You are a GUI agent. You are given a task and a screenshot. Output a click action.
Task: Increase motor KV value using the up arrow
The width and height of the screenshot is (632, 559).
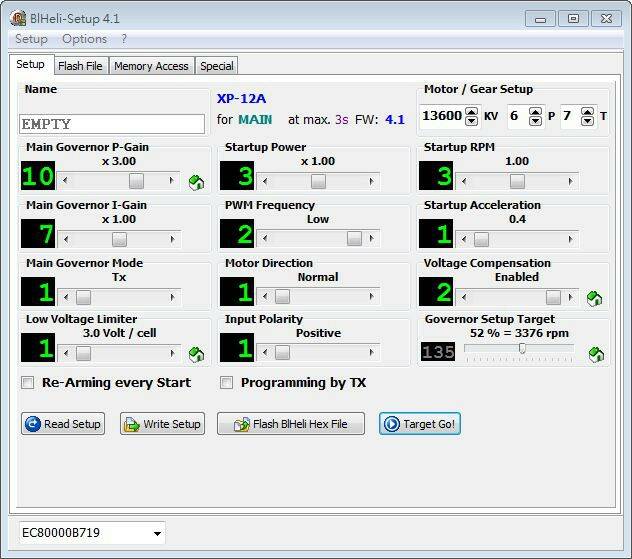tap(472, 112)
